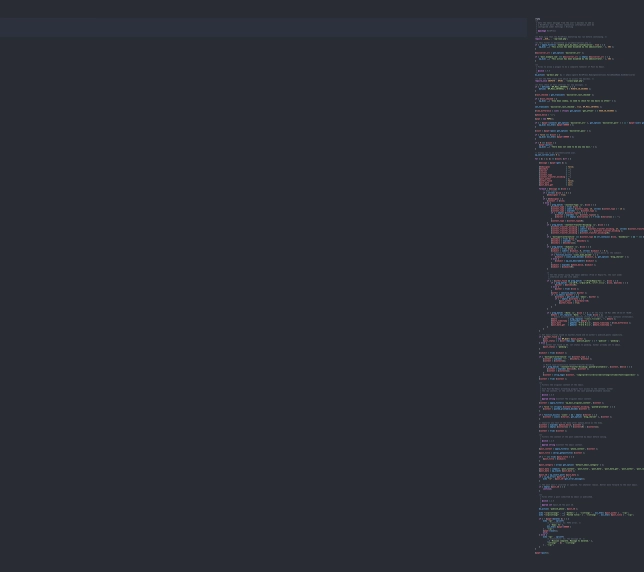The image size is (644, 572).
Task: Click the vertical boundary between editor pane and minimap
Action: (x=528, y=300)
